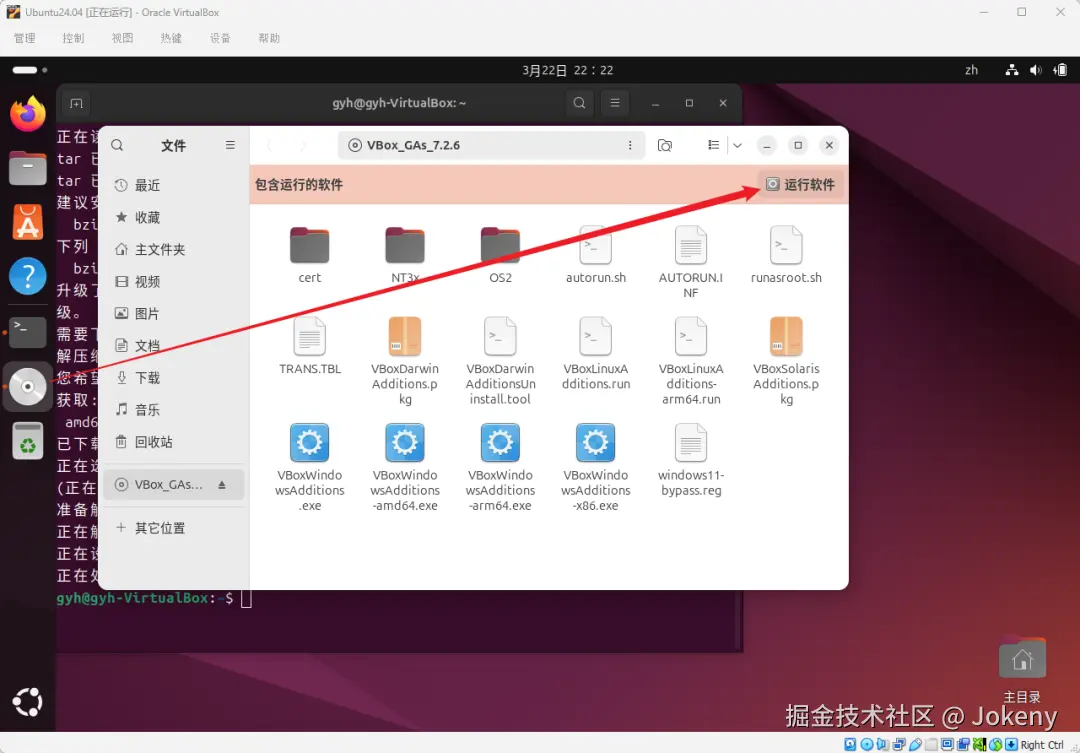Select VBoxWindowsAdditions.exe file
1080x753 pixels.
309,467
